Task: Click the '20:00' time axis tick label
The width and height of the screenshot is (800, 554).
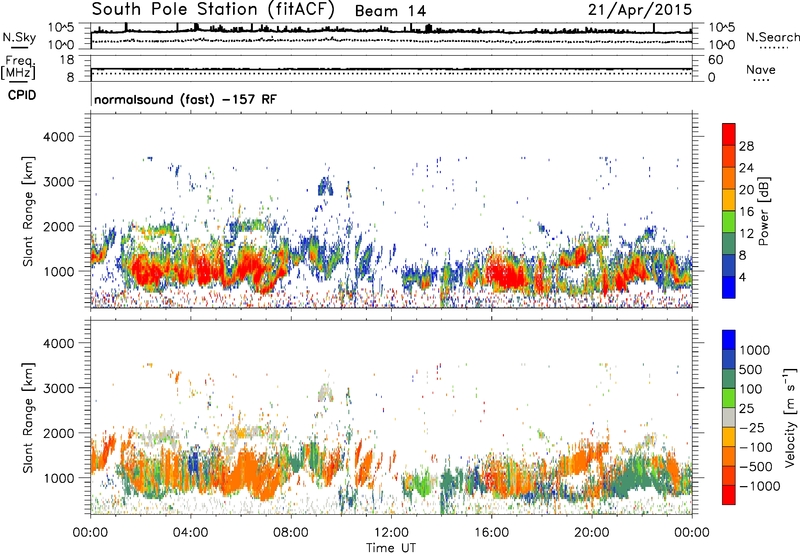Action: (x=591, y=533)
